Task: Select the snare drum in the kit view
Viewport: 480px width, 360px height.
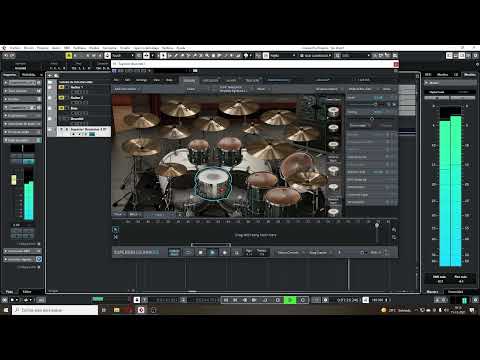Action: click(x=213, y=184)
